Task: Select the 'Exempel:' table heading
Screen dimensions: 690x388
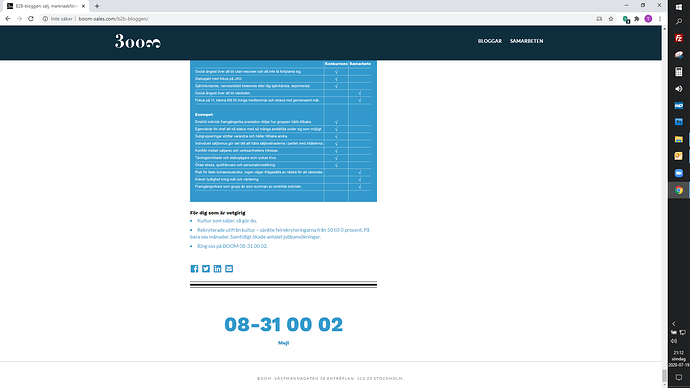Action: point(204,114)
